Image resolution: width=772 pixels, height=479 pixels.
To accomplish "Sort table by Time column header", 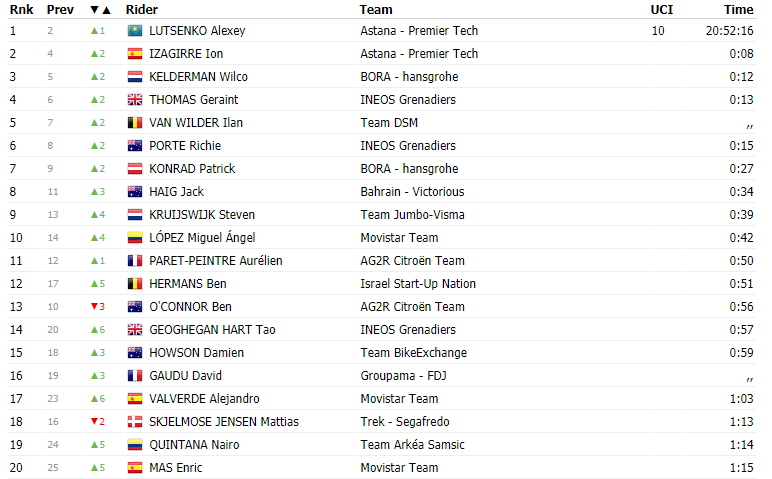I will point(738,9).
